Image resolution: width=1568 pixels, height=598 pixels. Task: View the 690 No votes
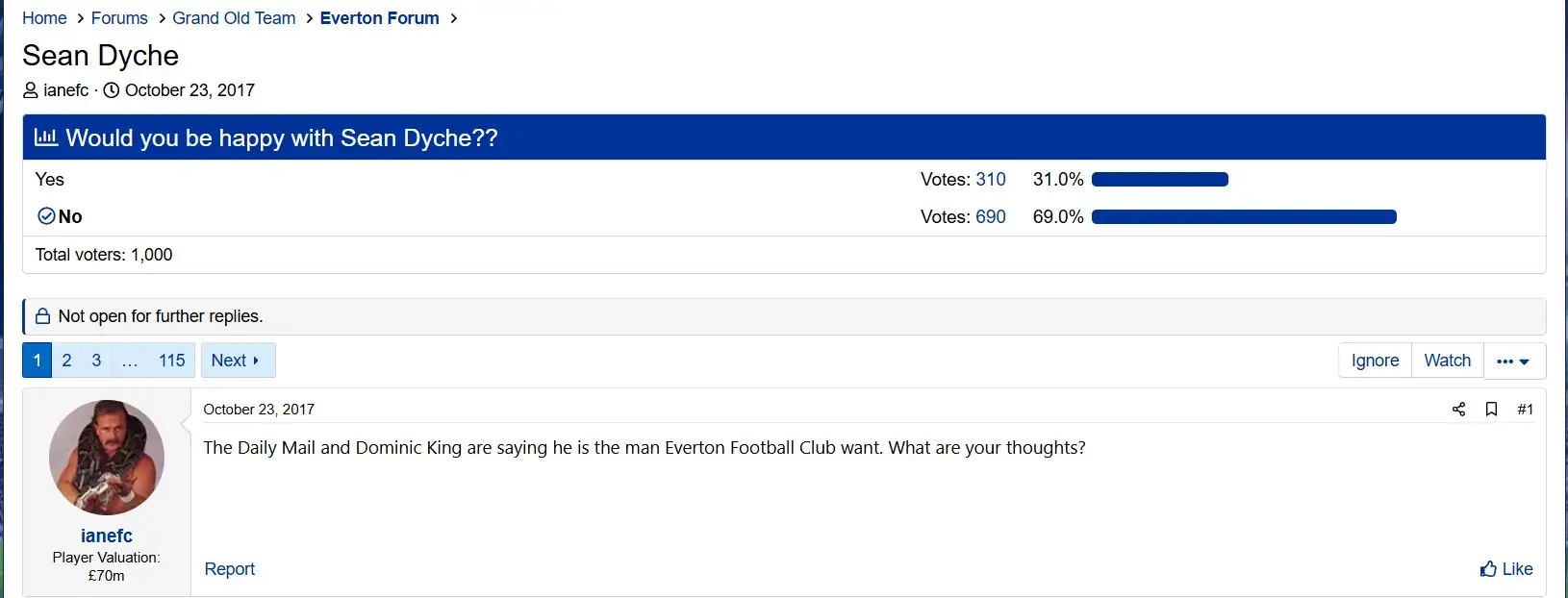click(x=990, y=217)
